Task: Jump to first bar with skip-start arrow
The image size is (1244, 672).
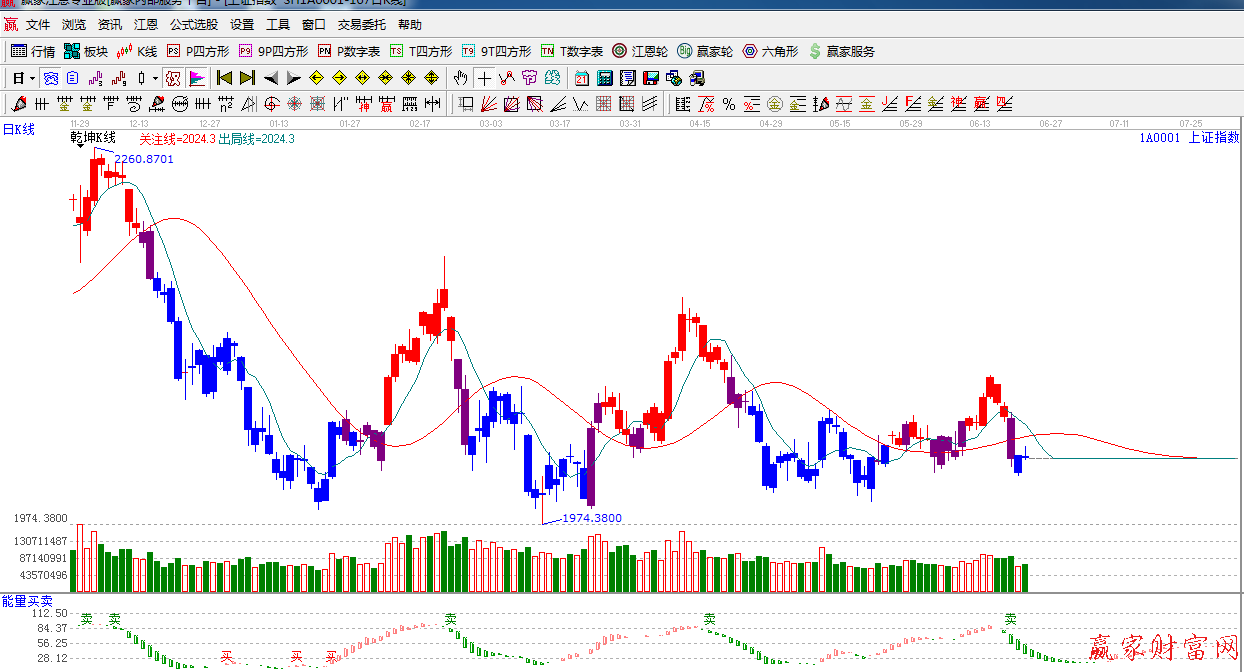Action: pyautogui.click(x=224, y=78)
